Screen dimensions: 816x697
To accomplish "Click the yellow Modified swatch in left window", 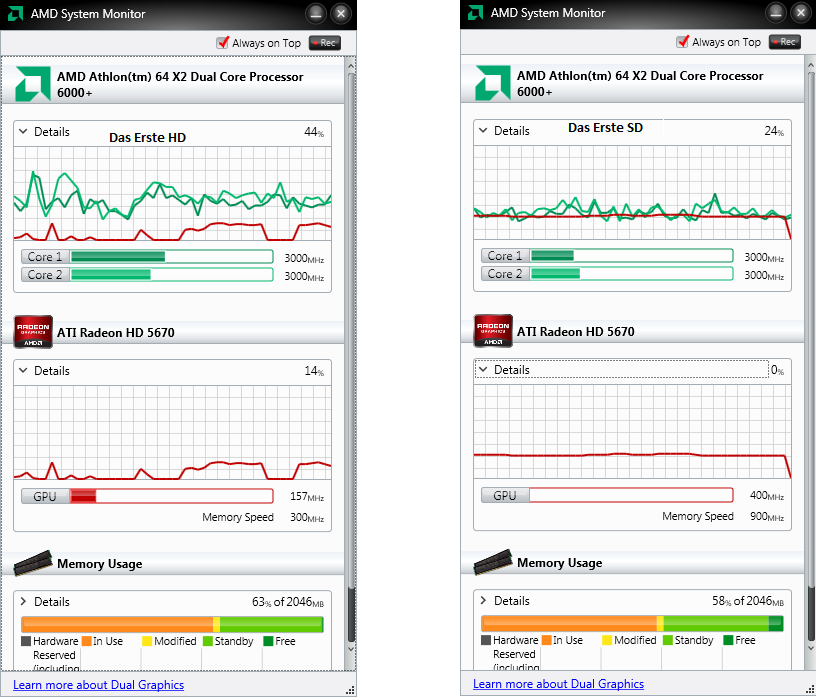I will pyautogui.click(x=147, y=641).
